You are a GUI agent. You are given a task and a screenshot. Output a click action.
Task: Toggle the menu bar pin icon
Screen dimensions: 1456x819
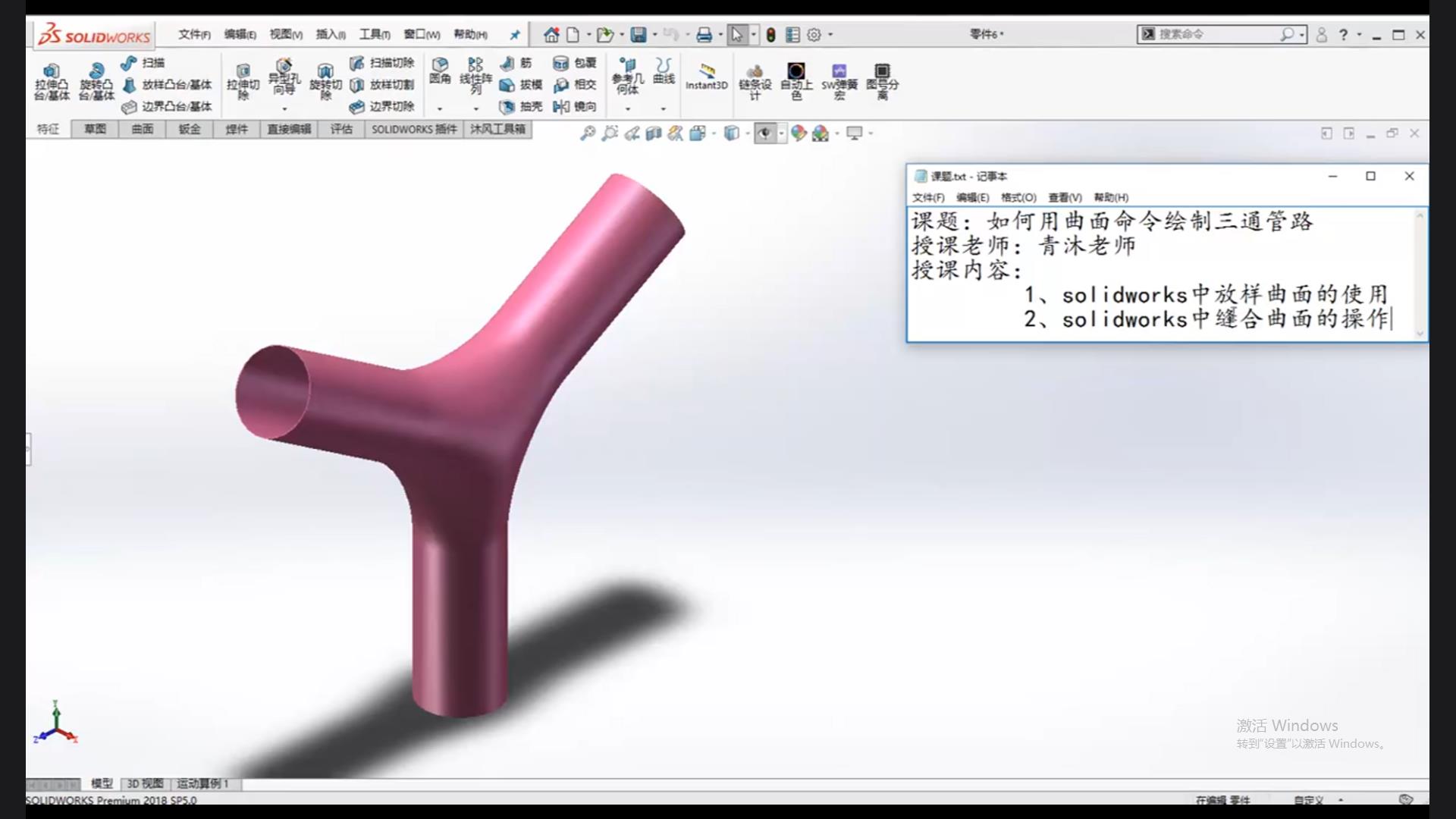(515, 35)
